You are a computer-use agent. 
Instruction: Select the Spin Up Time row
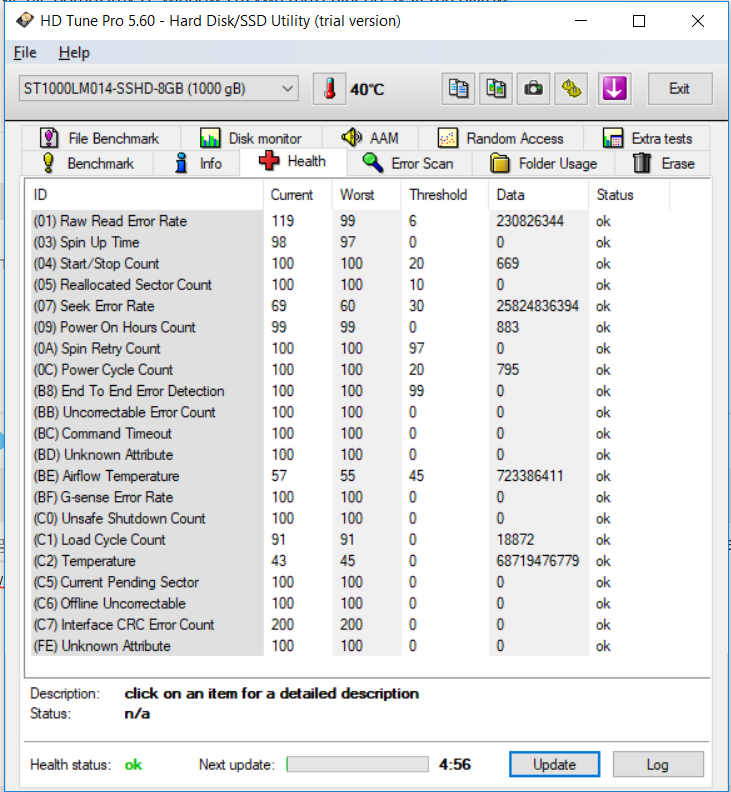coord(350,242)
